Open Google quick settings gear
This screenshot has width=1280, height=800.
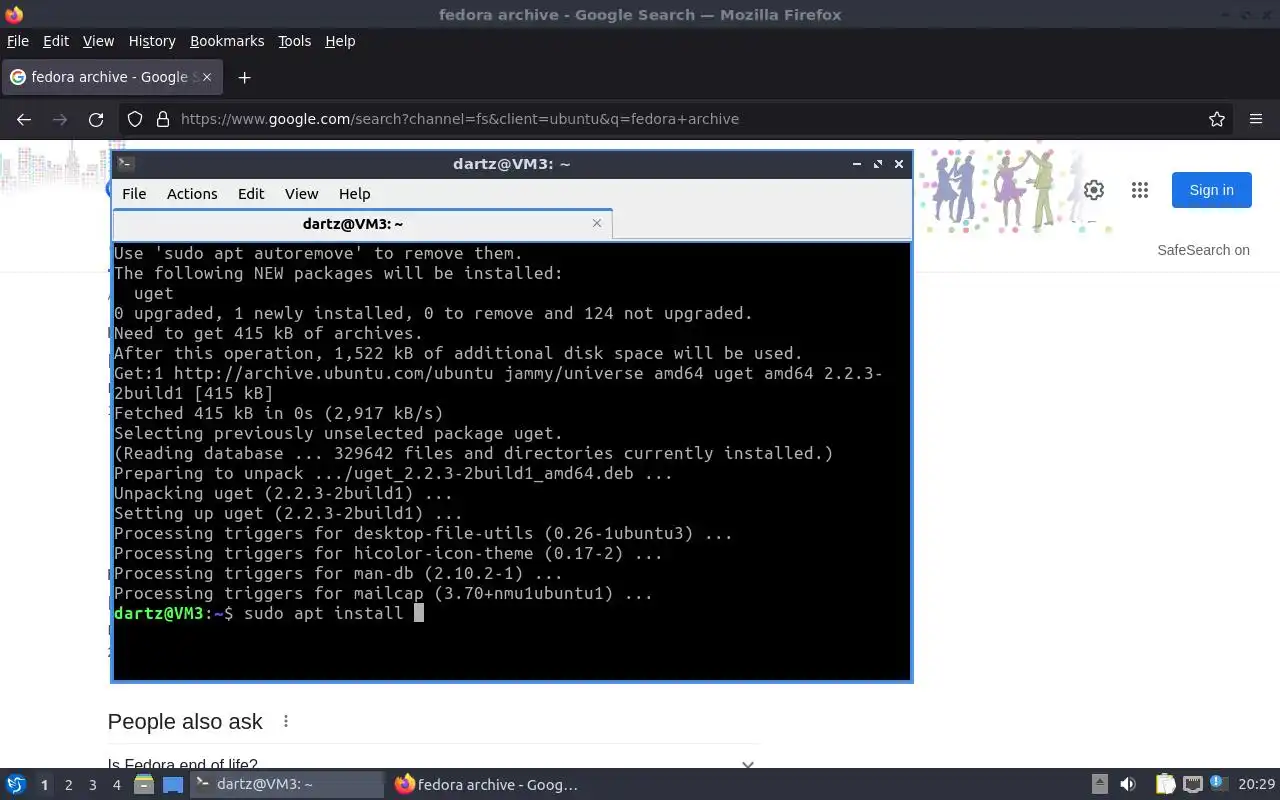click(x=1094, y=190)
